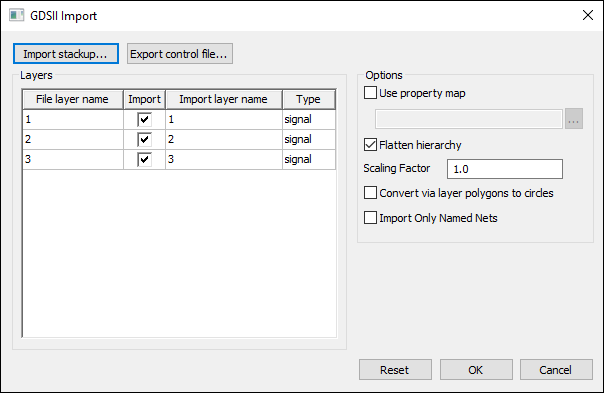Click the Scaling Factor input field
Viewport: 604px width, 393px height.
pyautogui.click(x=505, y=169)
